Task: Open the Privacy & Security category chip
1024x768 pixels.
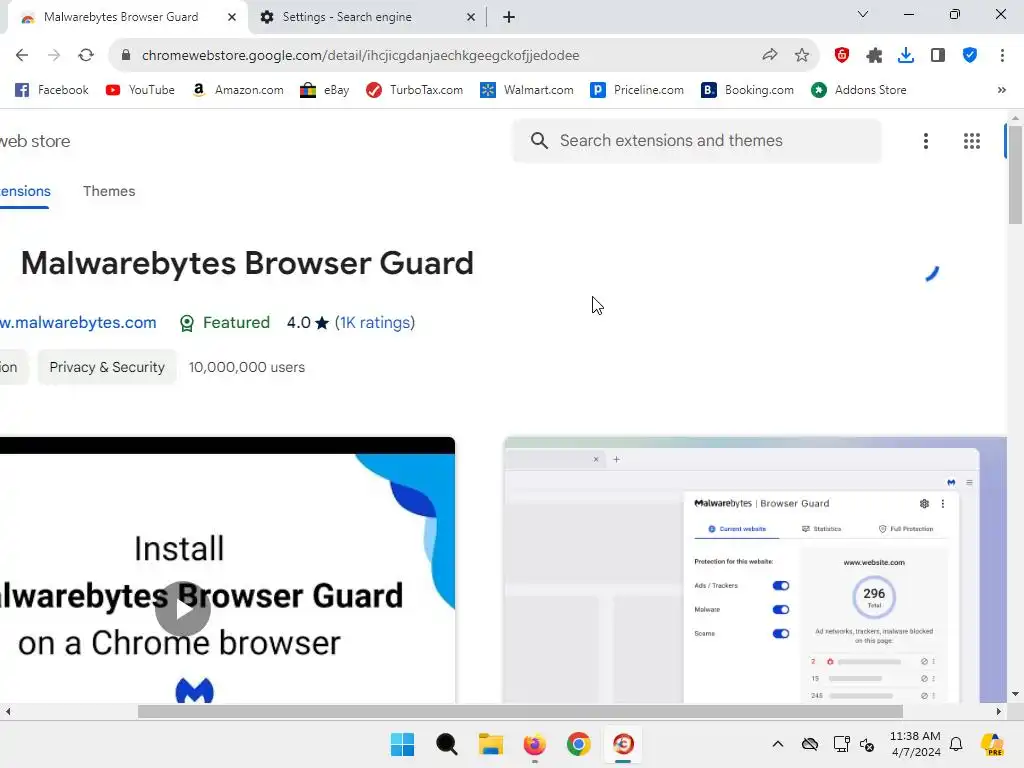Action: pyautogui.click(x=107, y=367)
